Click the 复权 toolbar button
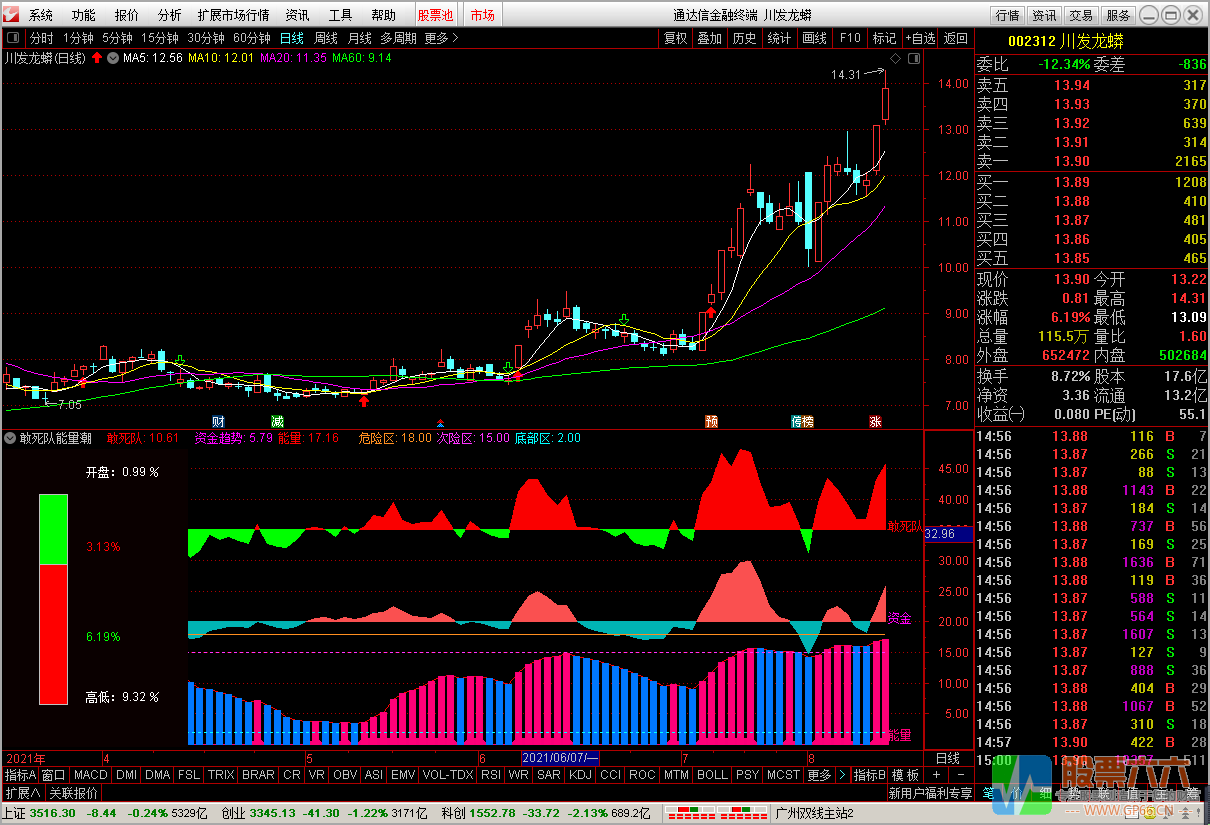This screenshot has width=1210, height=825. (676, 39)
